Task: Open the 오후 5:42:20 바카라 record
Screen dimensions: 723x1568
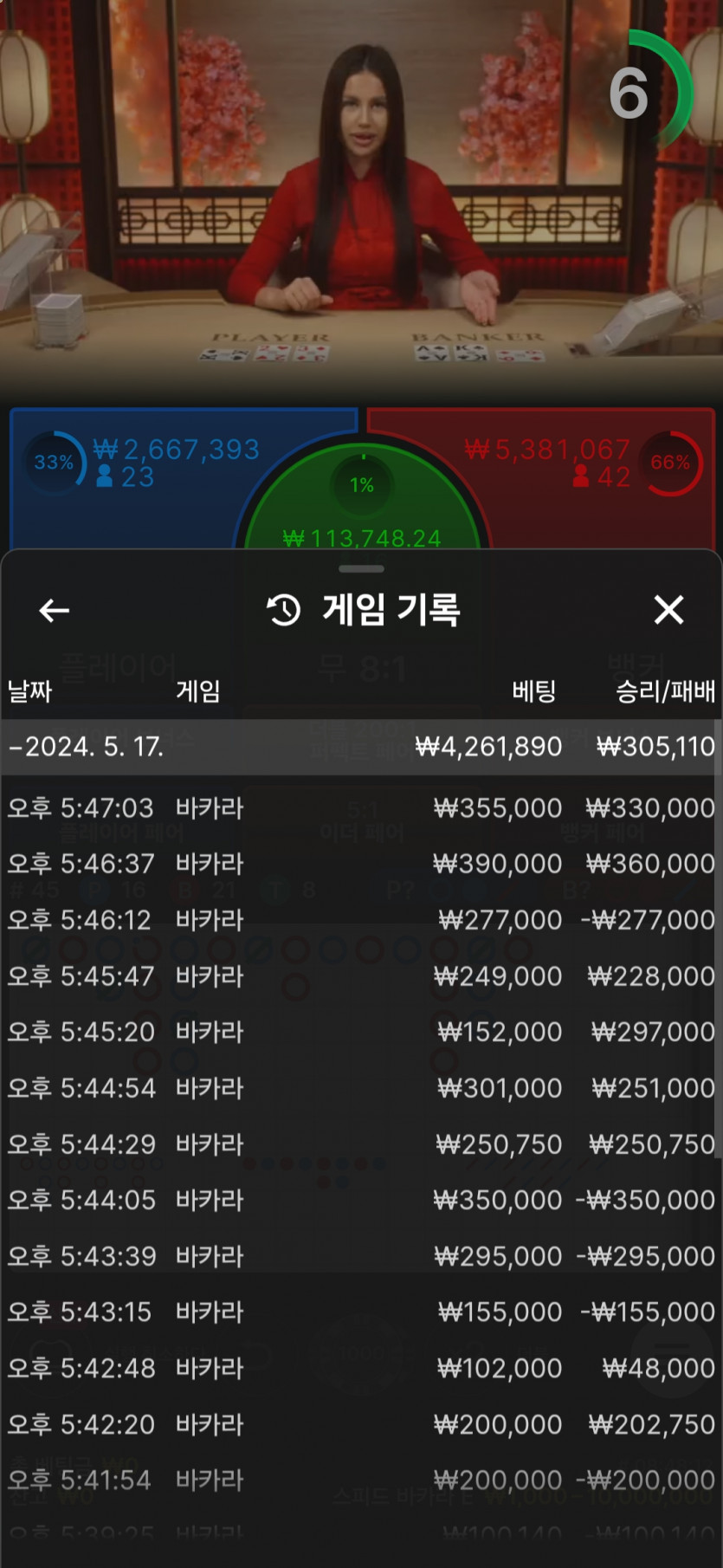Action: (x=361, y=1424)
